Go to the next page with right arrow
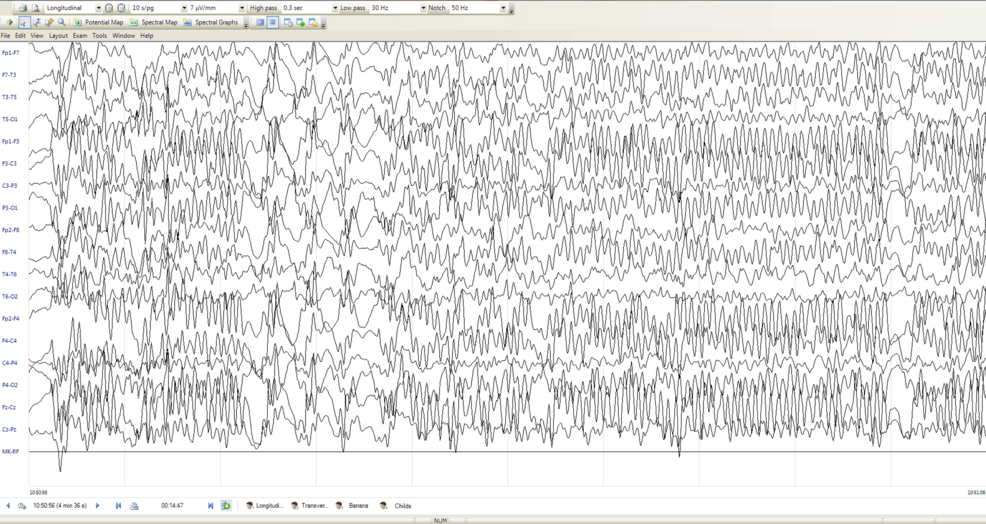Viewport: 986px width, 524px height. pyautogui.click(x=97, y=506)
